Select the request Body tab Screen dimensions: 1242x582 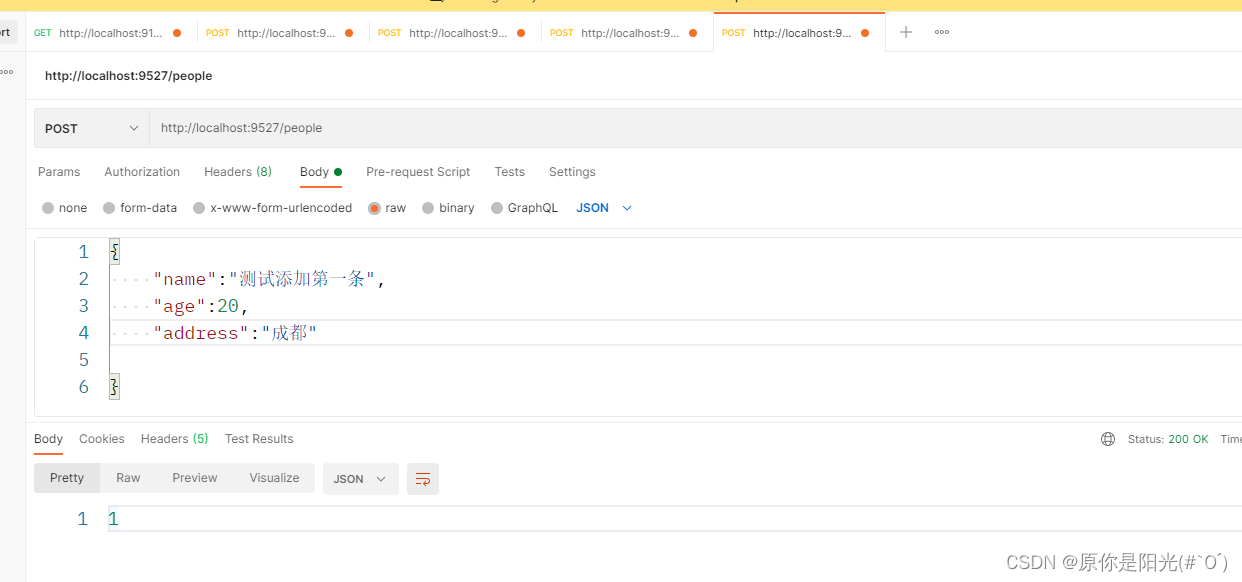pyautogui.click(x=321, y=172)
